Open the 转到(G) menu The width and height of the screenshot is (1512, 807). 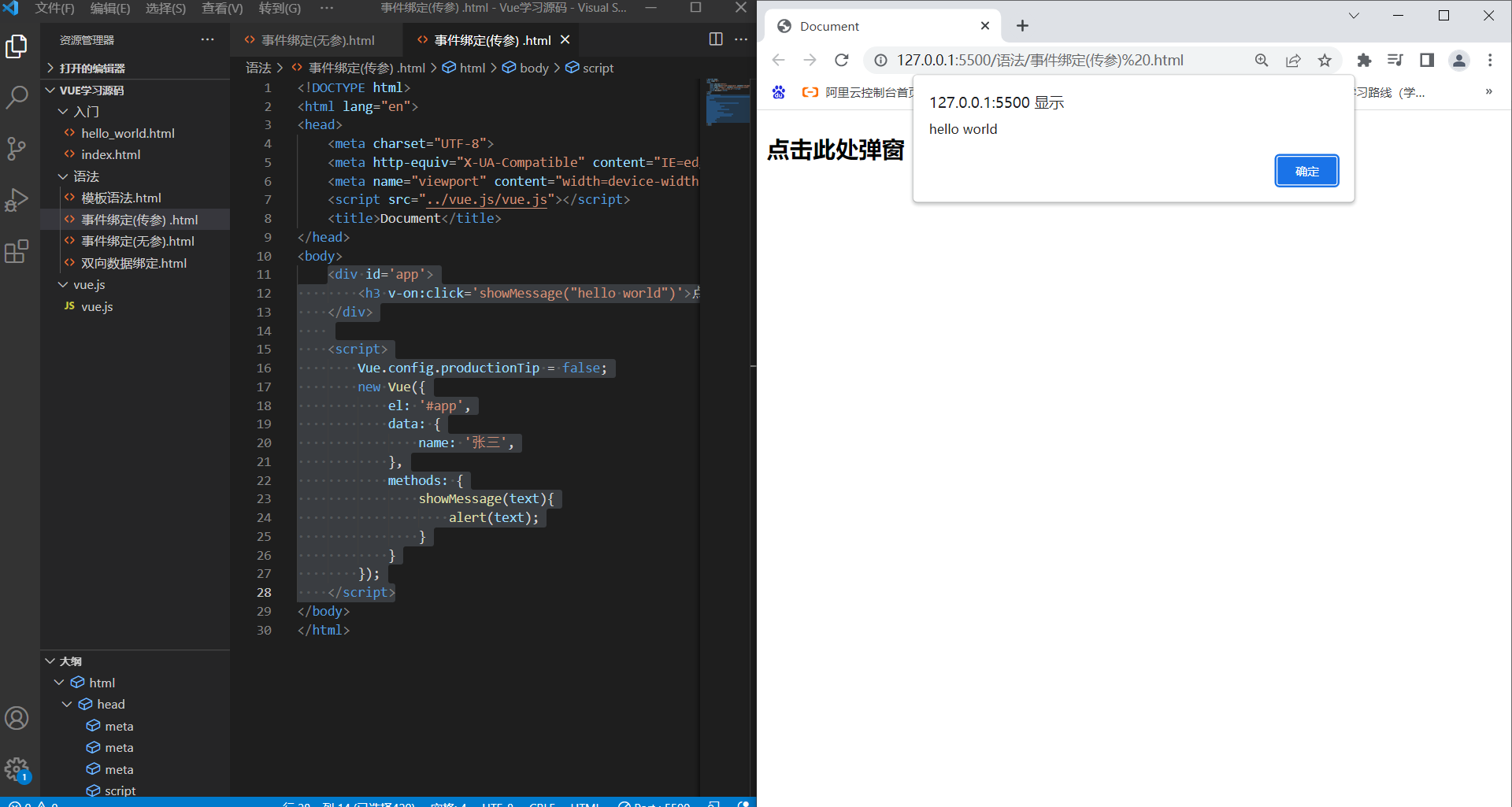click(x=280, y=8)
